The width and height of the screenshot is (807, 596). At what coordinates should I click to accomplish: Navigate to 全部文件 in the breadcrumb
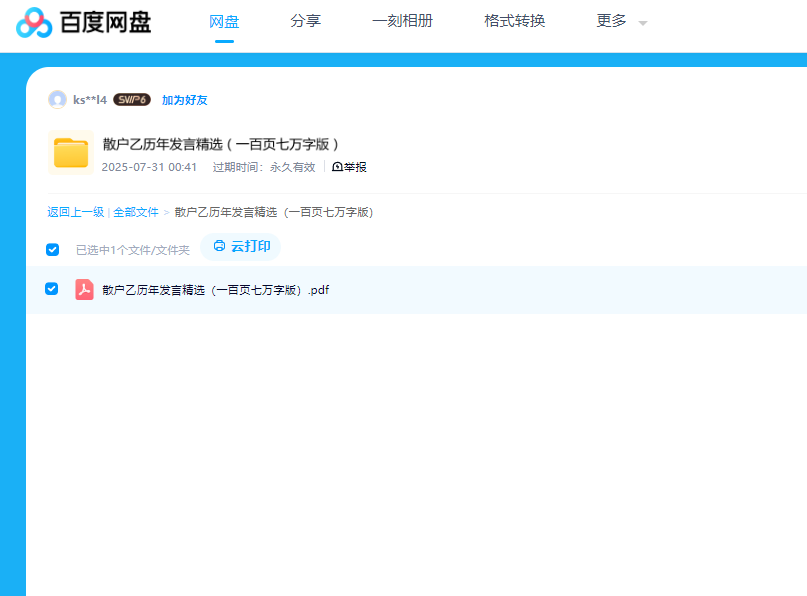(136, 212)
